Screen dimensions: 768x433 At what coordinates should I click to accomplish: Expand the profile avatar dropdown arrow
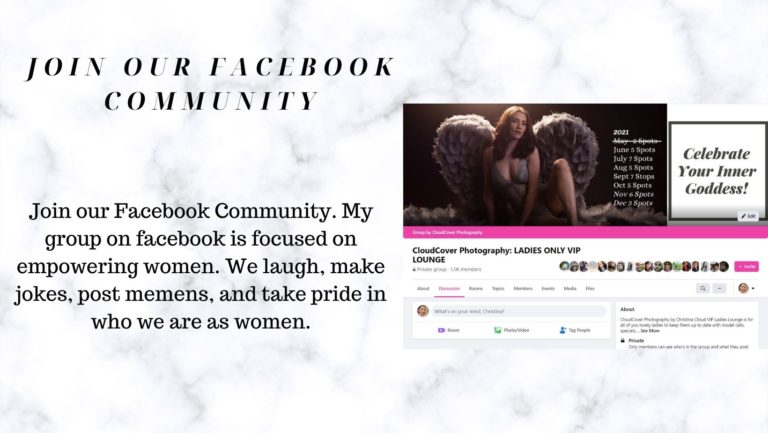tap(753, 289)
